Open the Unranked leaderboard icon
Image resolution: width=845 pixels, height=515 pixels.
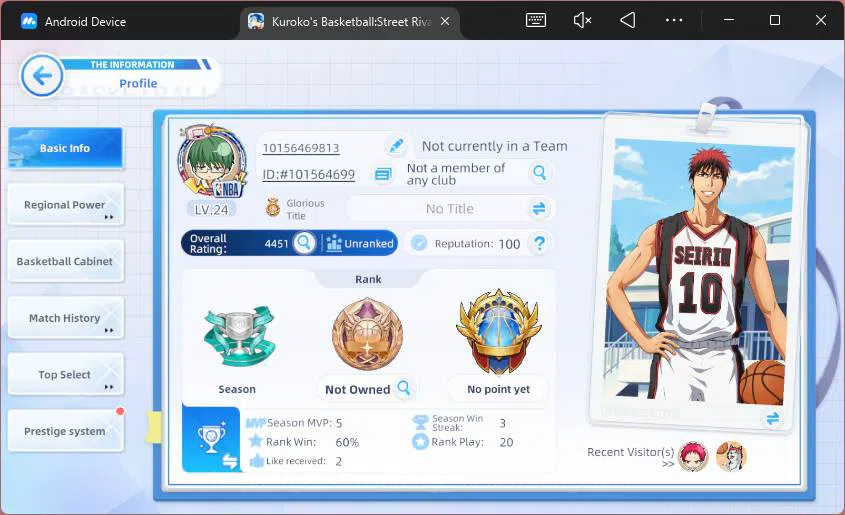point(334,243)
